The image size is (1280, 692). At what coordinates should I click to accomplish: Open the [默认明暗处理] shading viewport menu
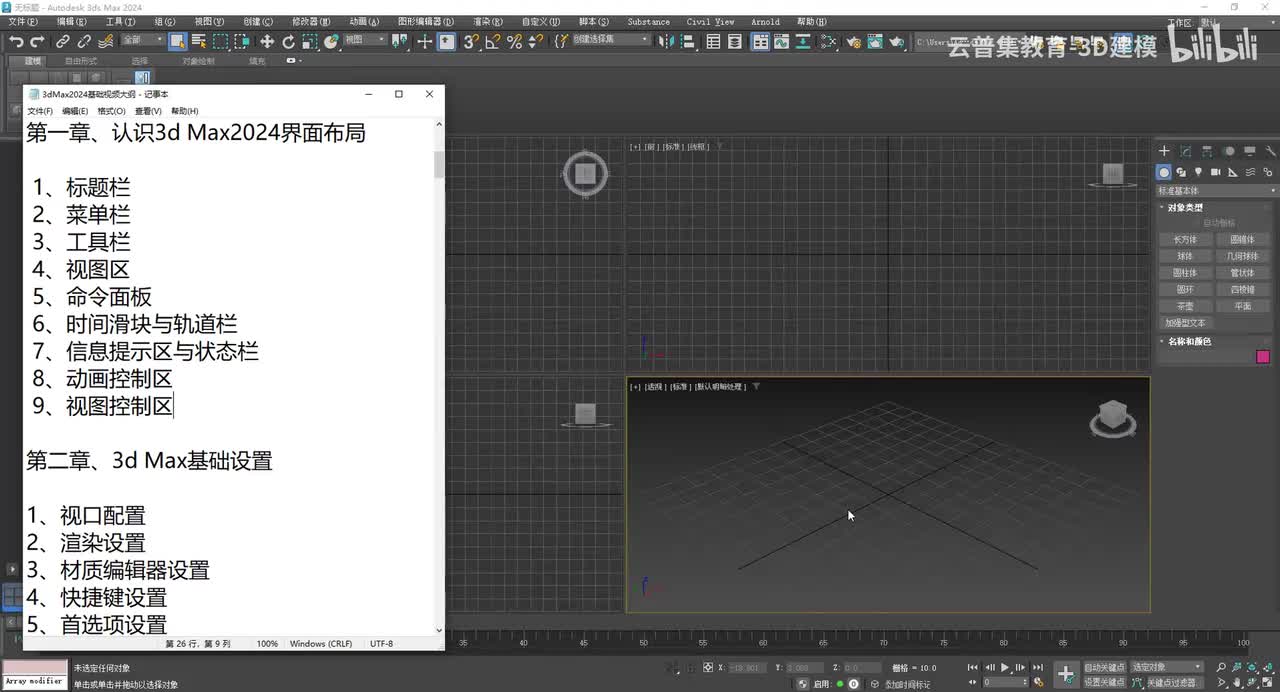coord(721,387)
